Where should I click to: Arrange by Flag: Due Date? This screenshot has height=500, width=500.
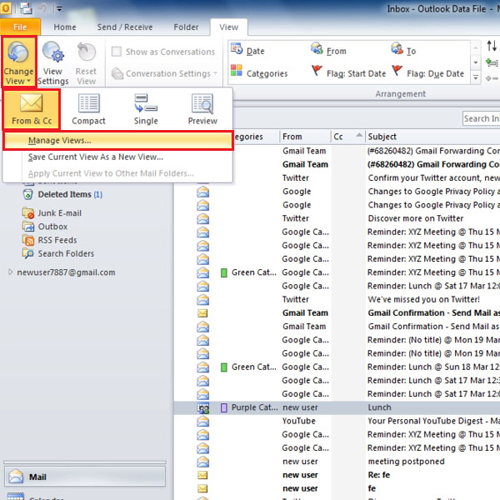point(428,73)
